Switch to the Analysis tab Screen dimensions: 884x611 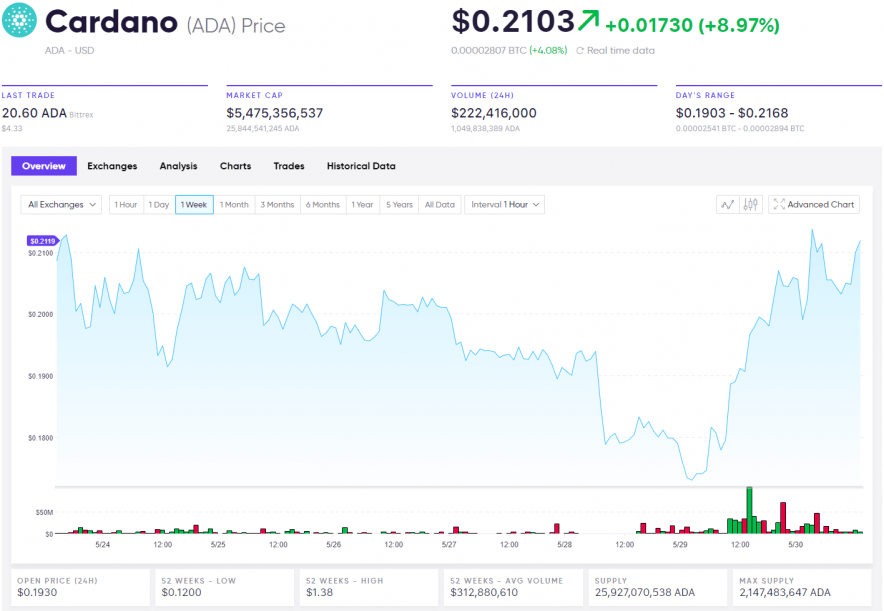click(177, 166)
